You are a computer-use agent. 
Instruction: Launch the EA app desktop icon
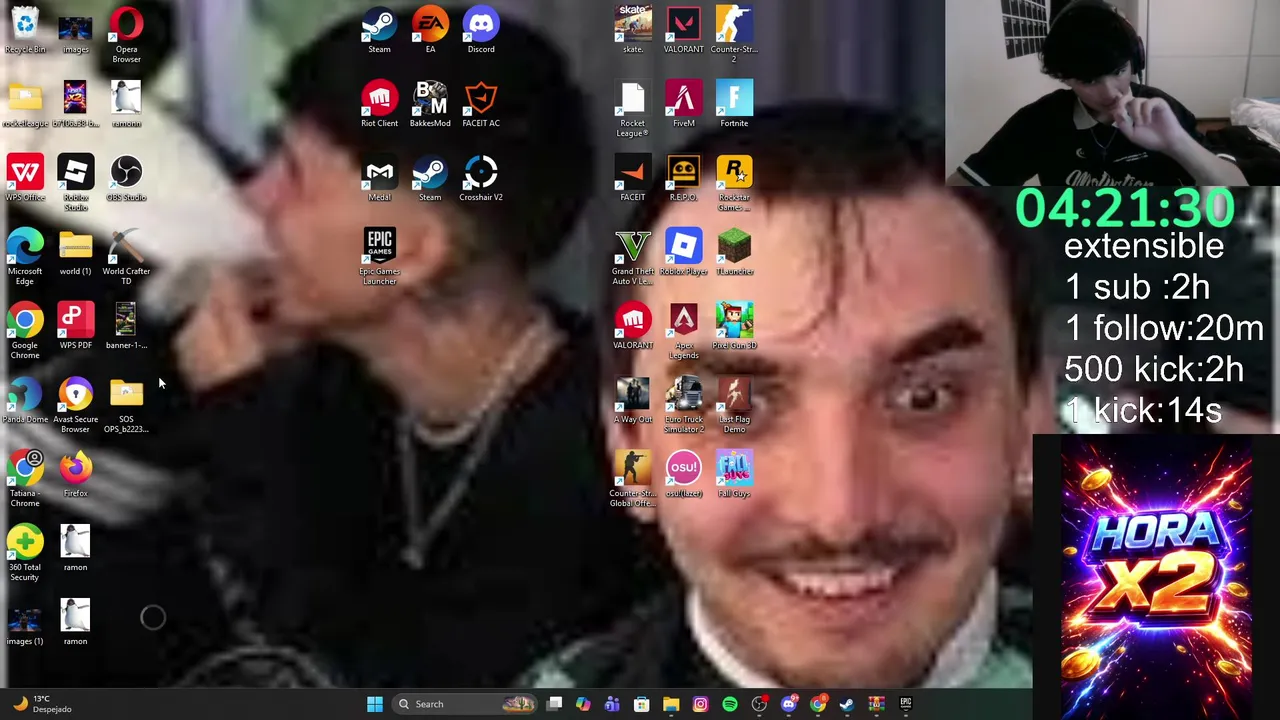pyautogui.click(x=430, y=30)
